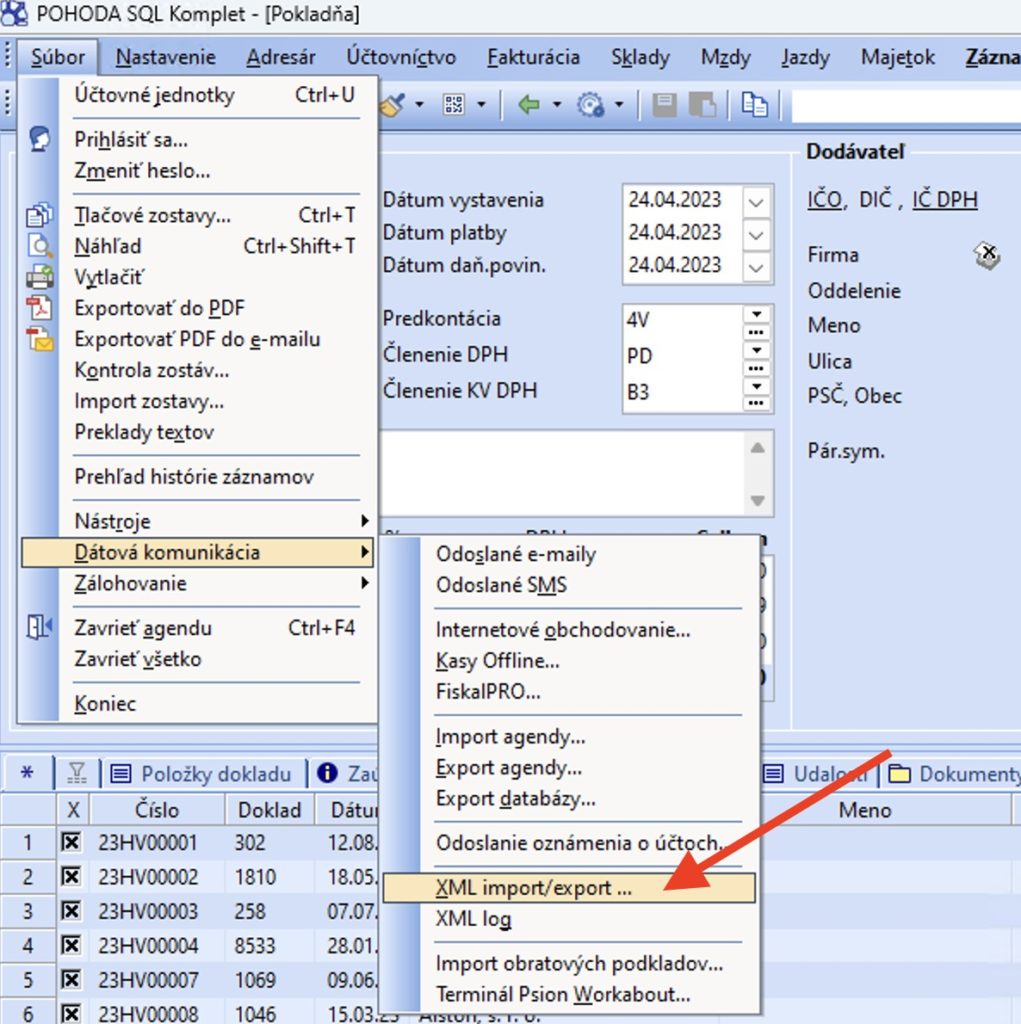Click the brush icon in the toolbar
Viewport: 1021px width, 1024px height.
coord(394,104)
